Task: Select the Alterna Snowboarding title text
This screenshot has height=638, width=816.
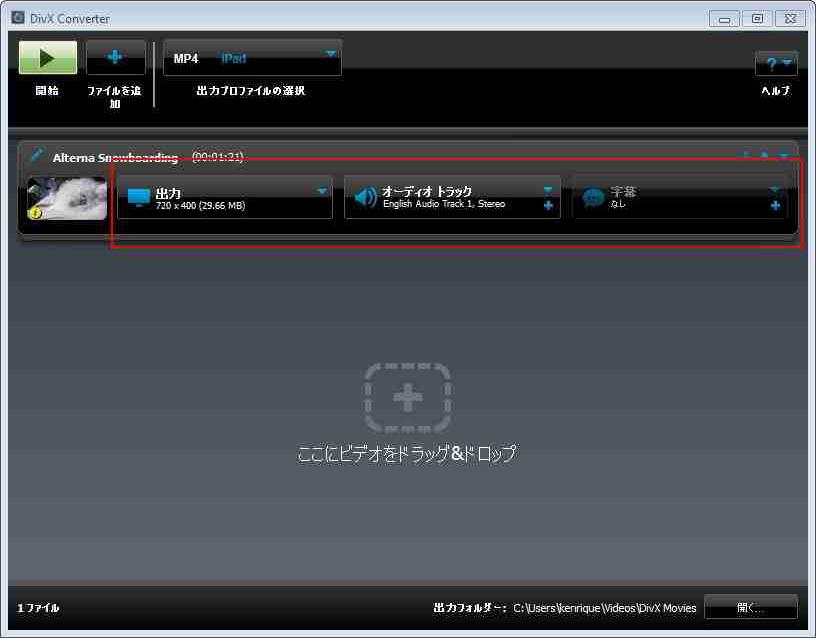Action: (115, 157)
